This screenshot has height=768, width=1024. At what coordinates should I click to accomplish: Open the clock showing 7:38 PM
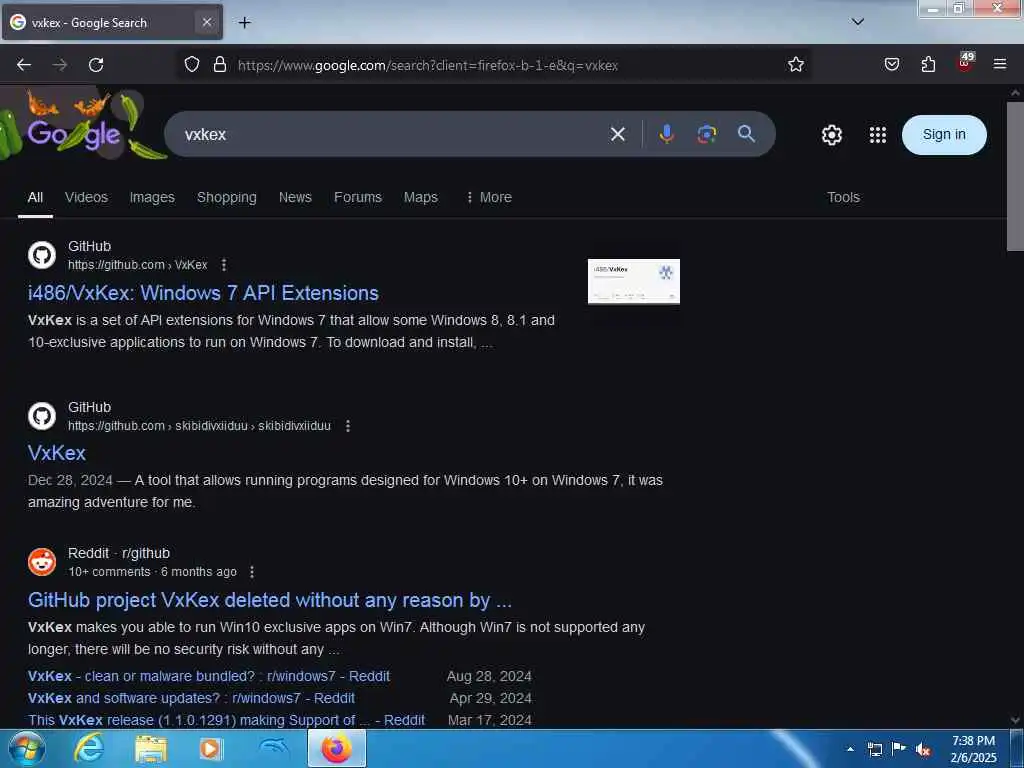tap(973, 749)
